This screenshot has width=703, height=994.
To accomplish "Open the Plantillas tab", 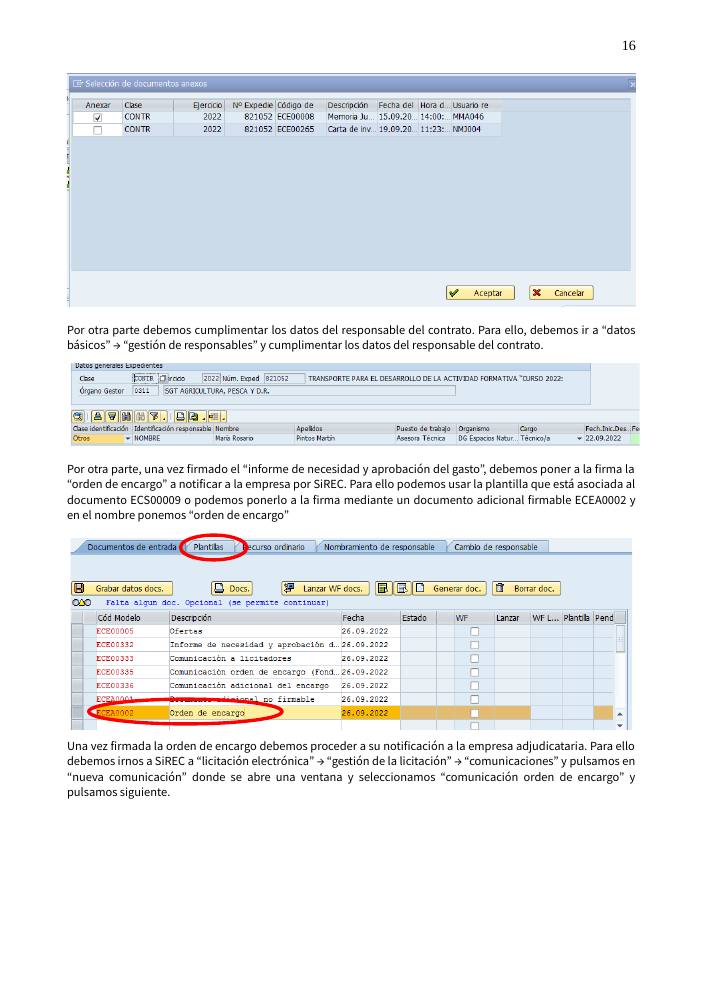I will (208, 547).
